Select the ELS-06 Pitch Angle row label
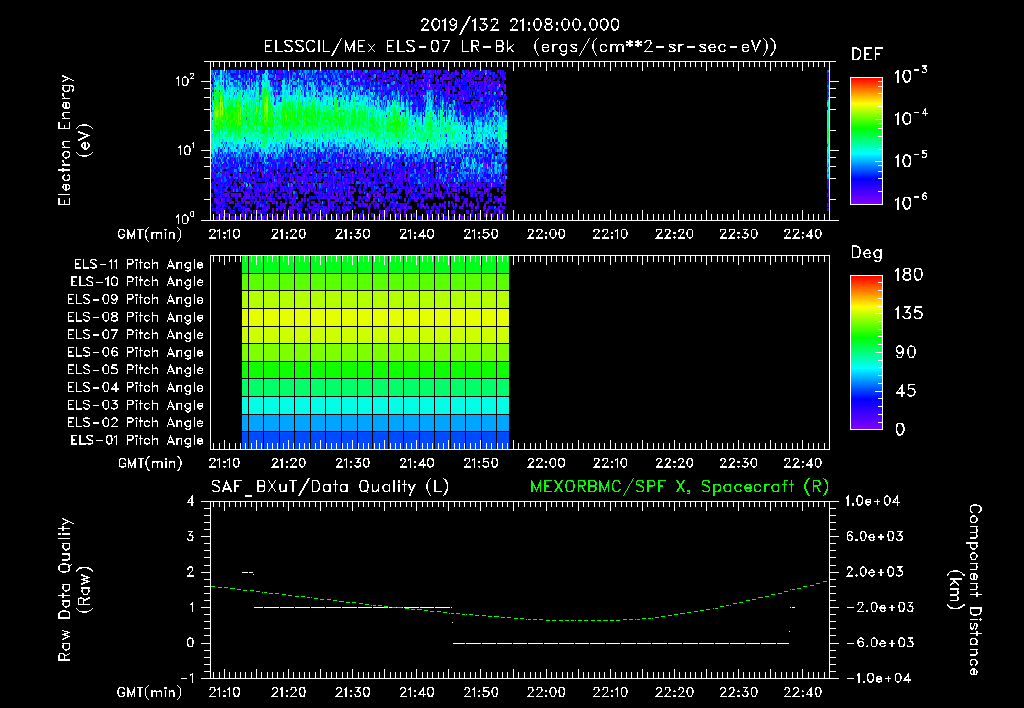Screen dimensions: 1024x708 click(x=136, y=353)
